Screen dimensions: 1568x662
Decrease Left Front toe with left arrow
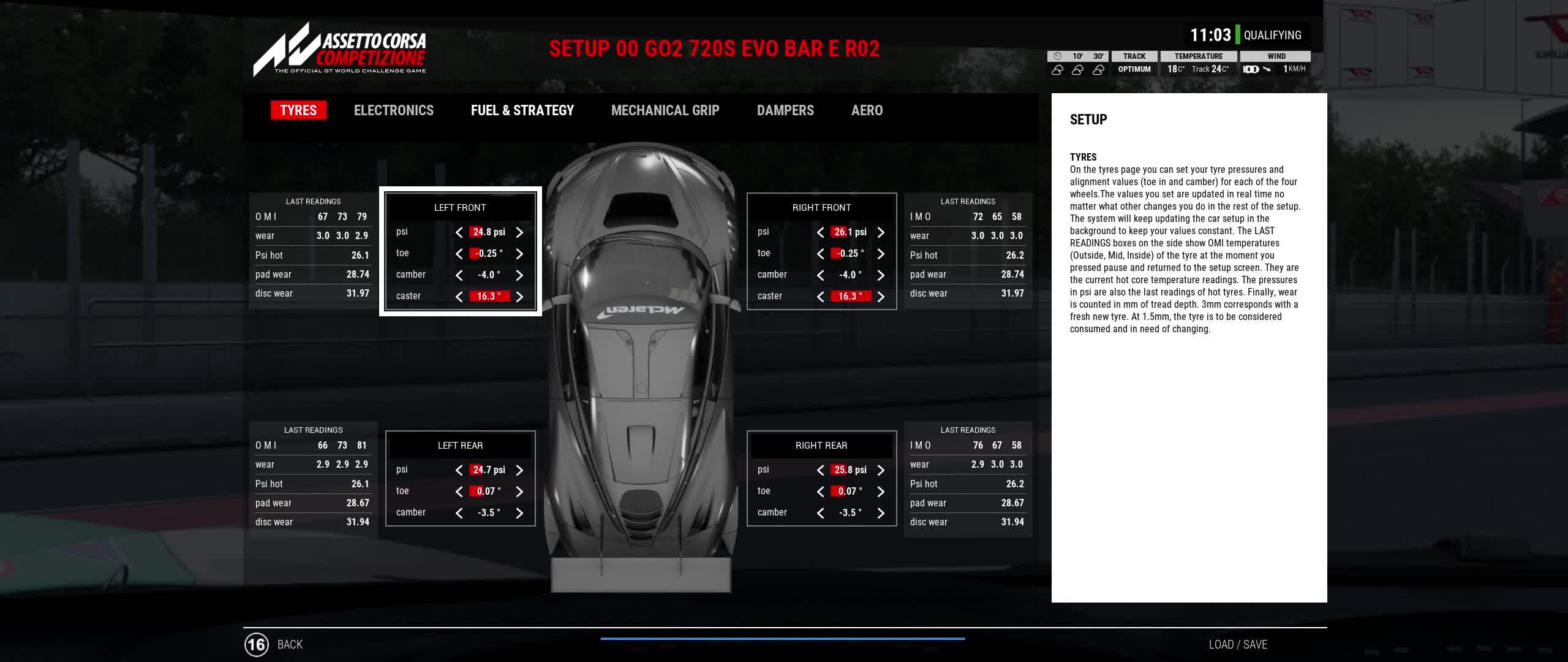[459, 254]
